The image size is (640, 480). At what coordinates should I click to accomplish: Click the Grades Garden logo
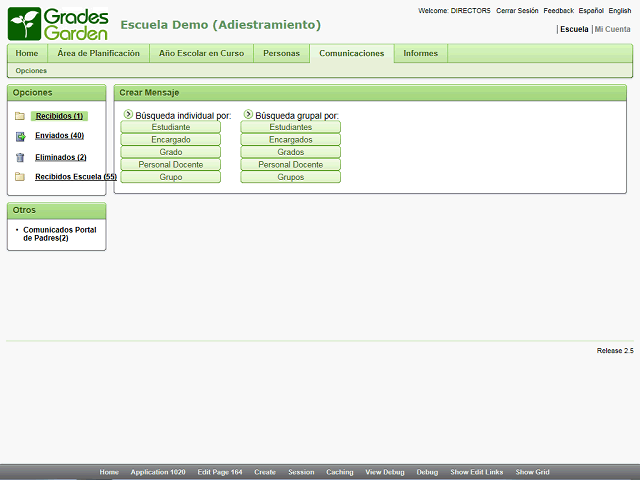pos(56,24)
